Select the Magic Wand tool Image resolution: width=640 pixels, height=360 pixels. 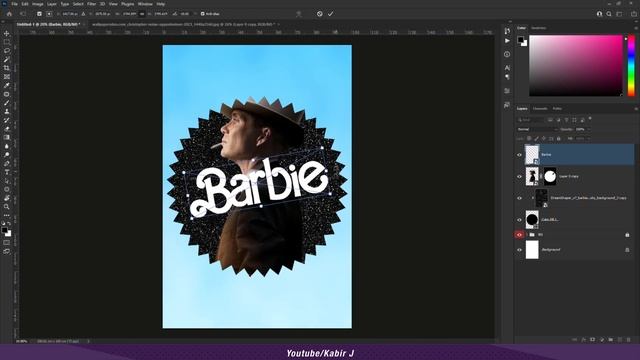pos(7,60)
